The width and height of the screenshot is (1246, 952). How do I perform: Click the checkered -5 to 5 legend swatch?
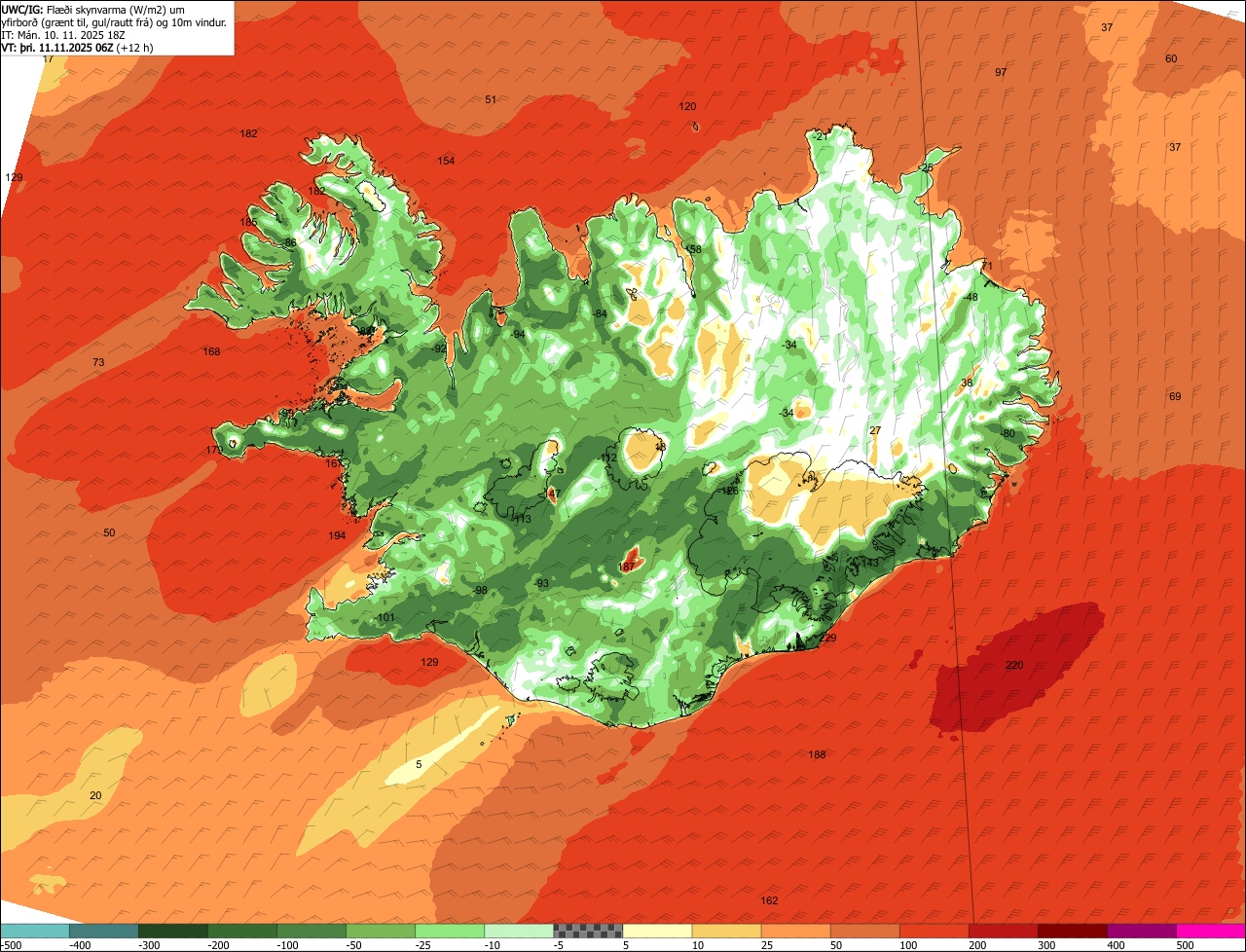coord(588,931)
